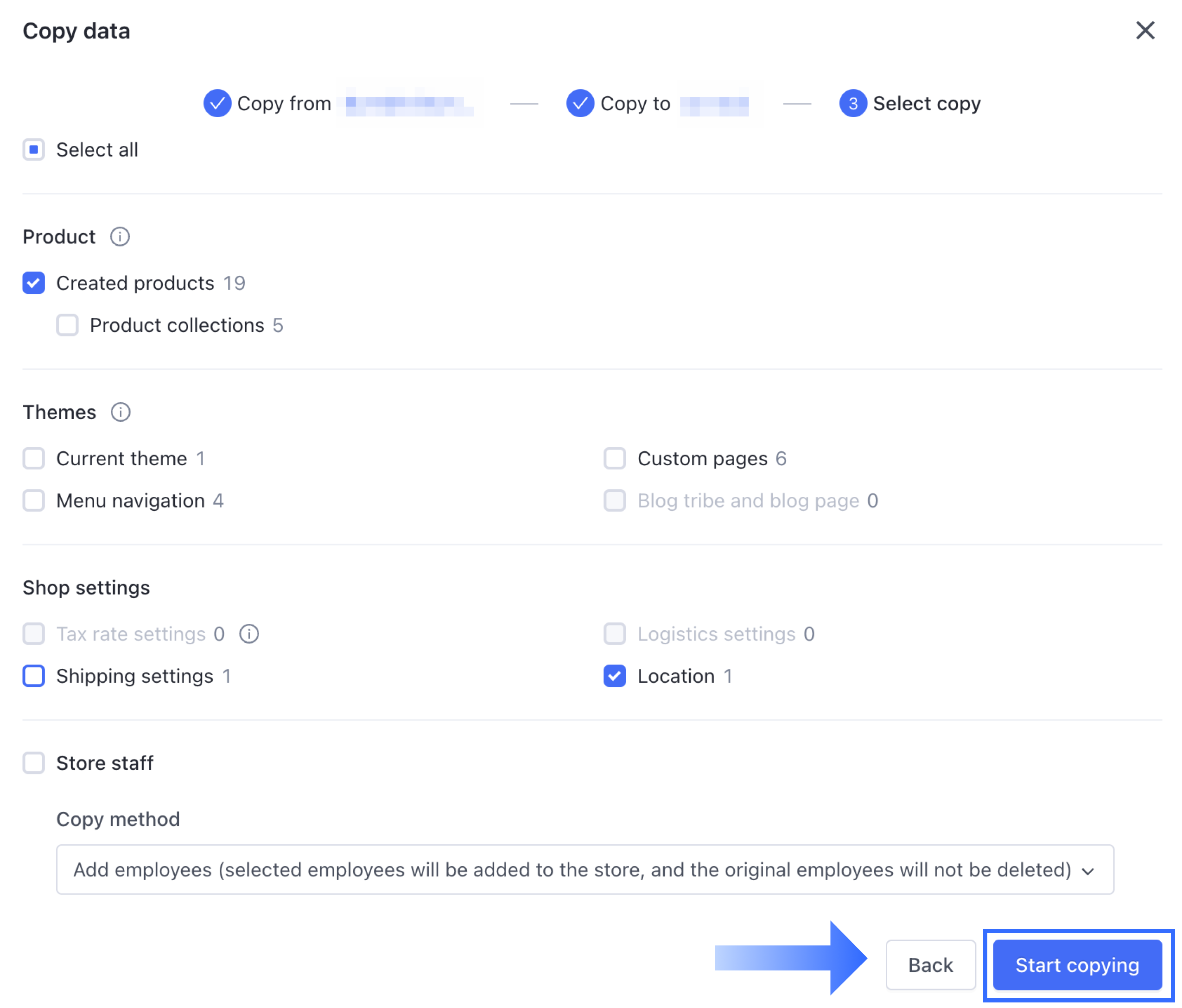Open the Copy method dropdown

tap(584, 869)
